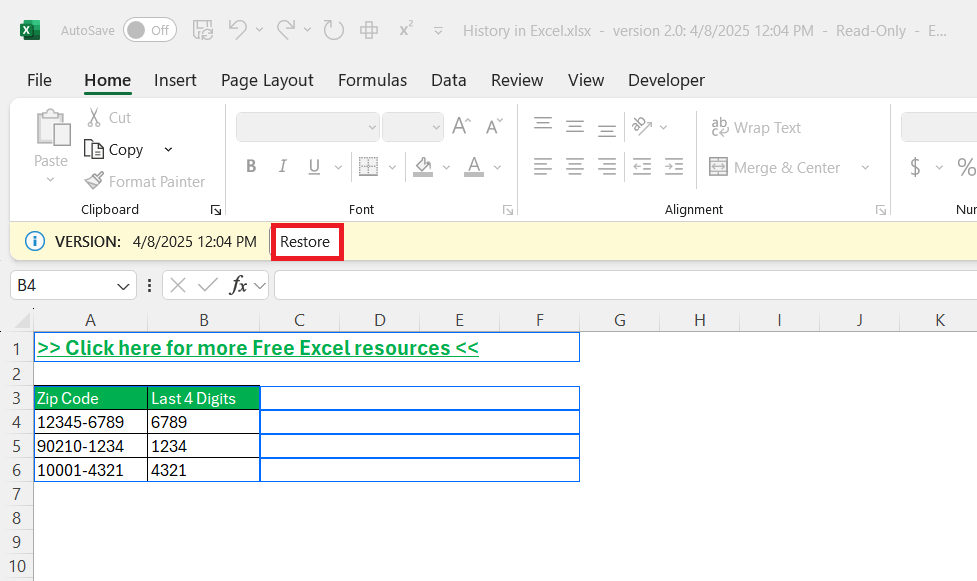Image resolution: width=977 pixels, height=581 pixels.
Task: Click the Increase Font Size icon
Action: coord(461,126)
